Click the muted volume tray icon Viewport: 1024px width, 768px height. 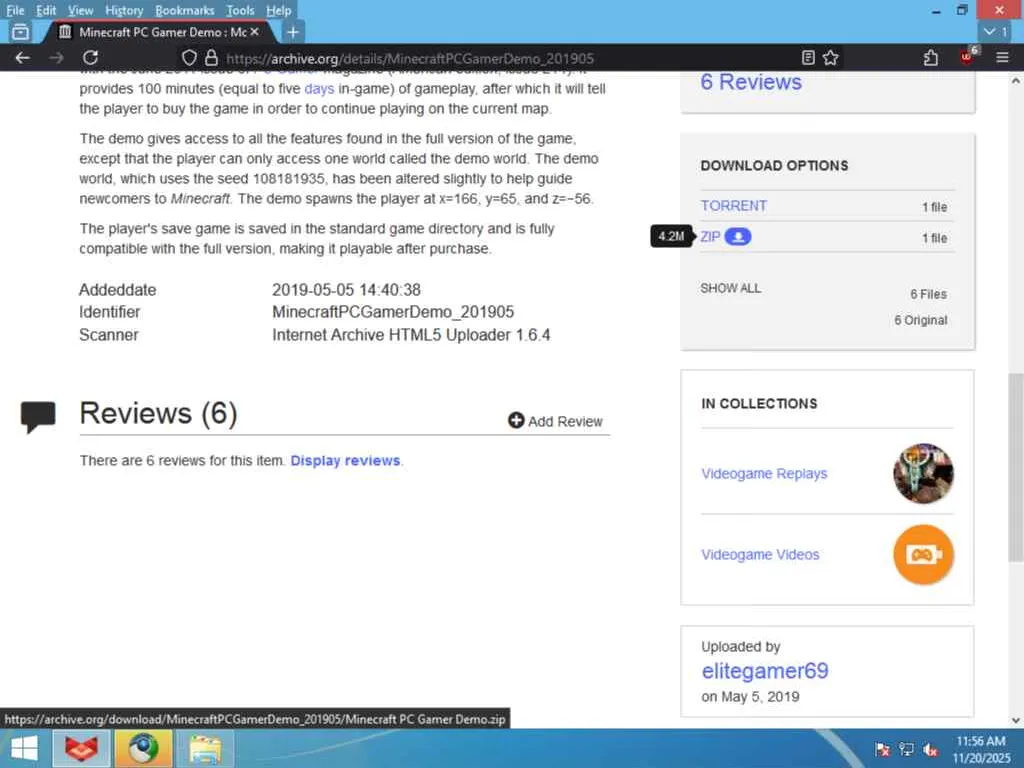pyautogui.click(x=931, y=749)
